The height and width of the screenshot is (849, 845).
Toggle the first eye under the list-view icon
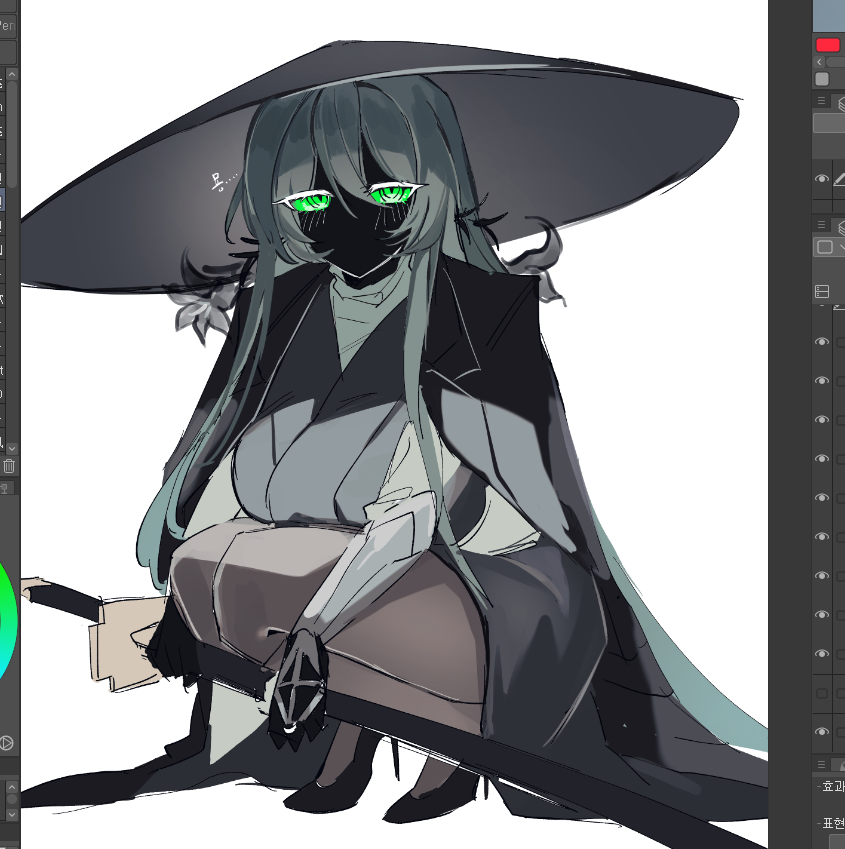[822, 342]
